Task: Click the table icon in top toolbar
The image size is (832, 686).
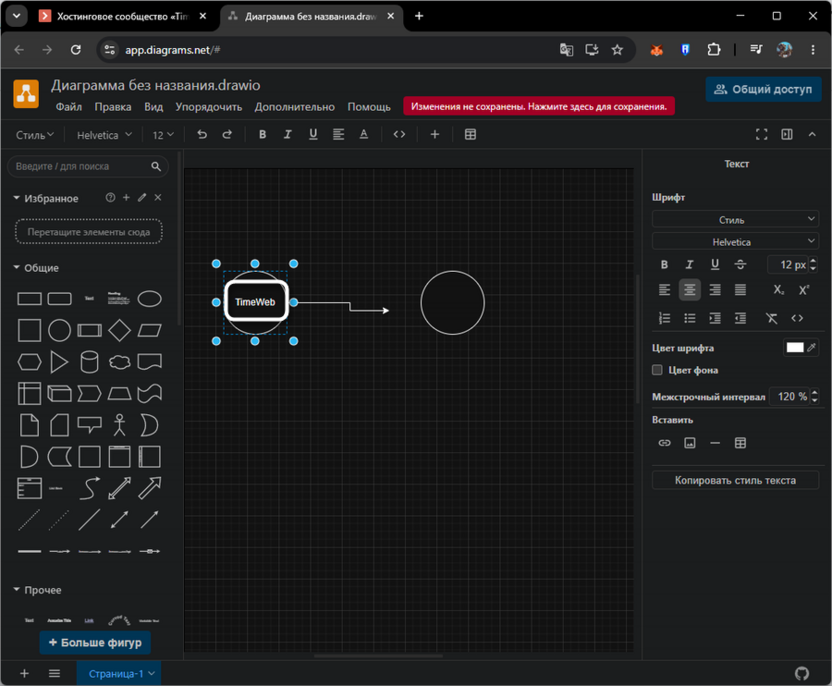Action: tap(470, 135)
